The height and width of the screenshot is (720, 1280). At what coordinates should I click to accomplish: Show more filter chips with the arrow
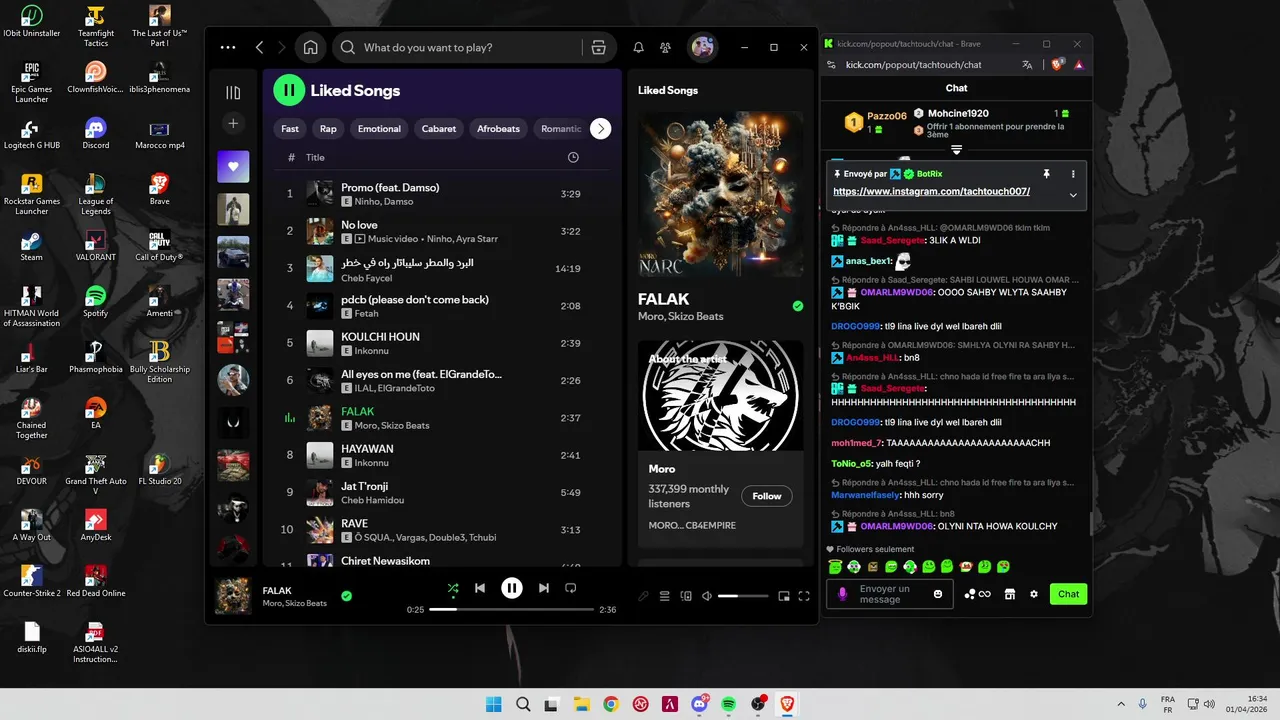tap(600, 128)
